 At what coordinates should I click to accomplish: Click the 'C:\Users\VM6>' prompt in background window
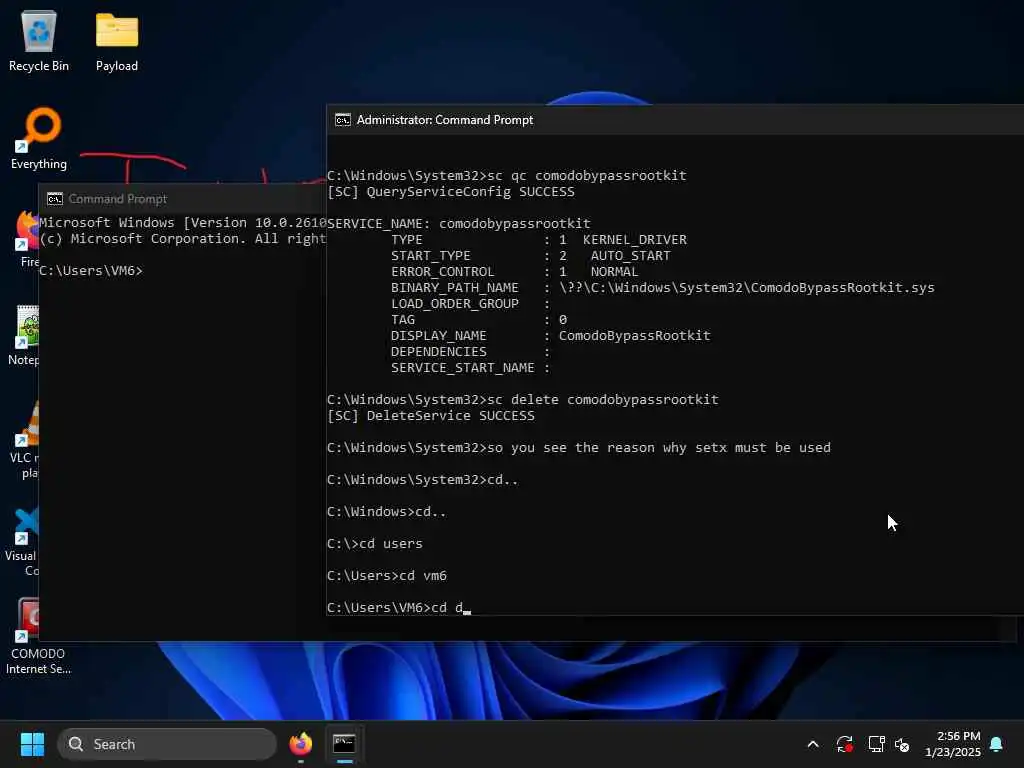(x=91, y=270)
